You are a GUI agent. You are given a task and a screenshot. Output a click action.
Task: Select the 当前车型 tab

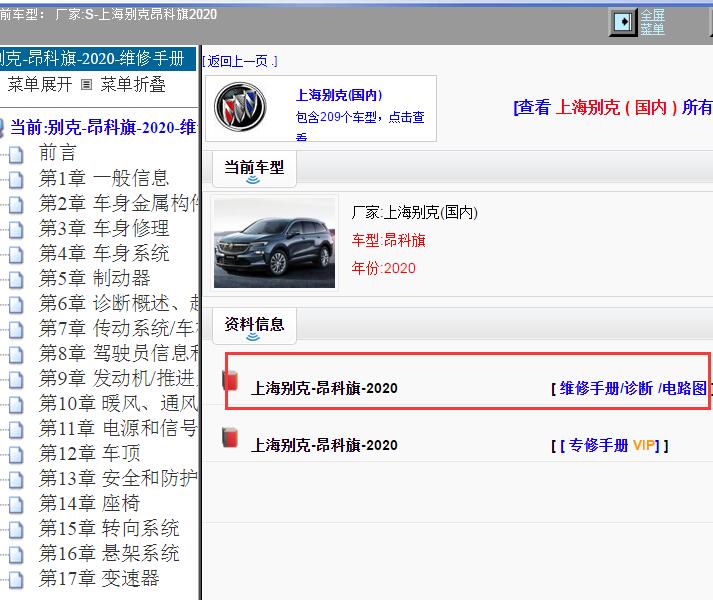pos(254,169)
